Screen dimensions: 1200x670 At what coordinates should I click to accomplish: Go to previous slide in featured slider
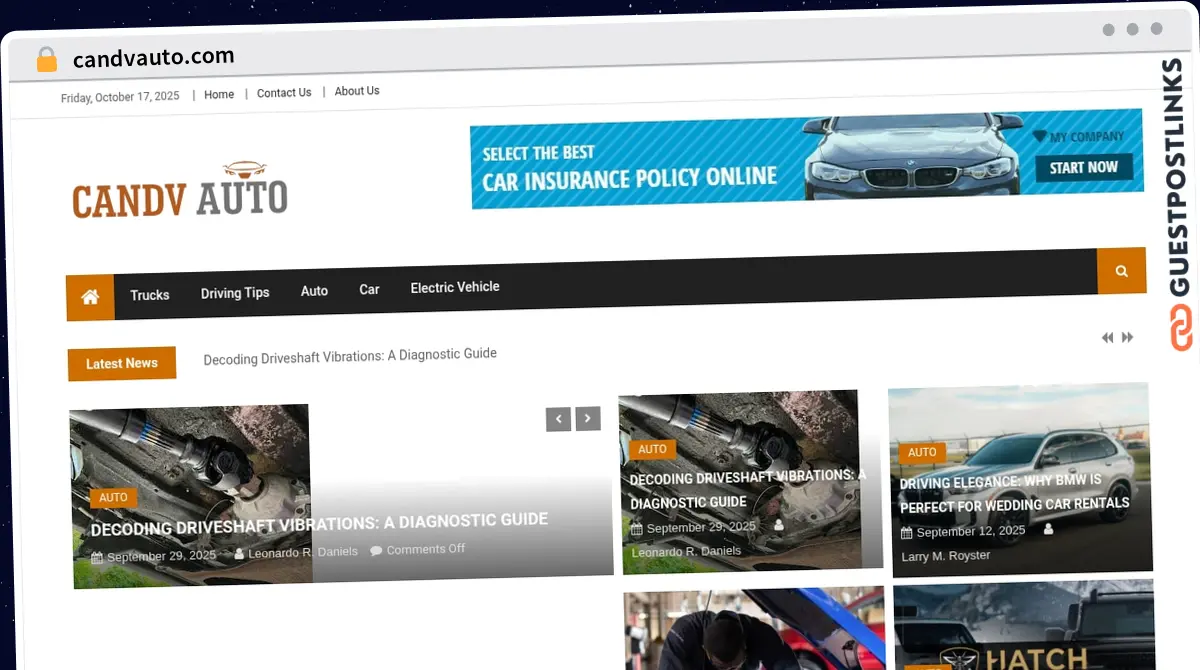[558, 419]
